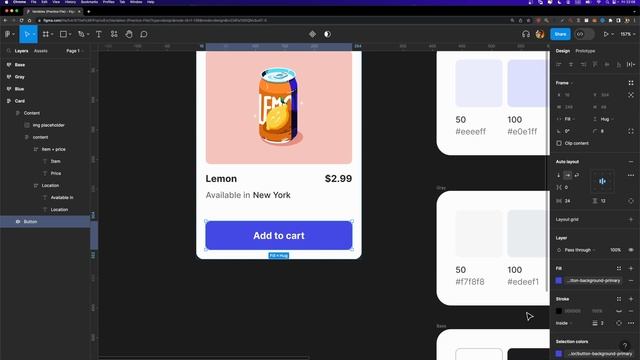640x360 pixels.
Task: Click the black Stroke color swatch
Action: pyautogui.click(x=559, y=311)
